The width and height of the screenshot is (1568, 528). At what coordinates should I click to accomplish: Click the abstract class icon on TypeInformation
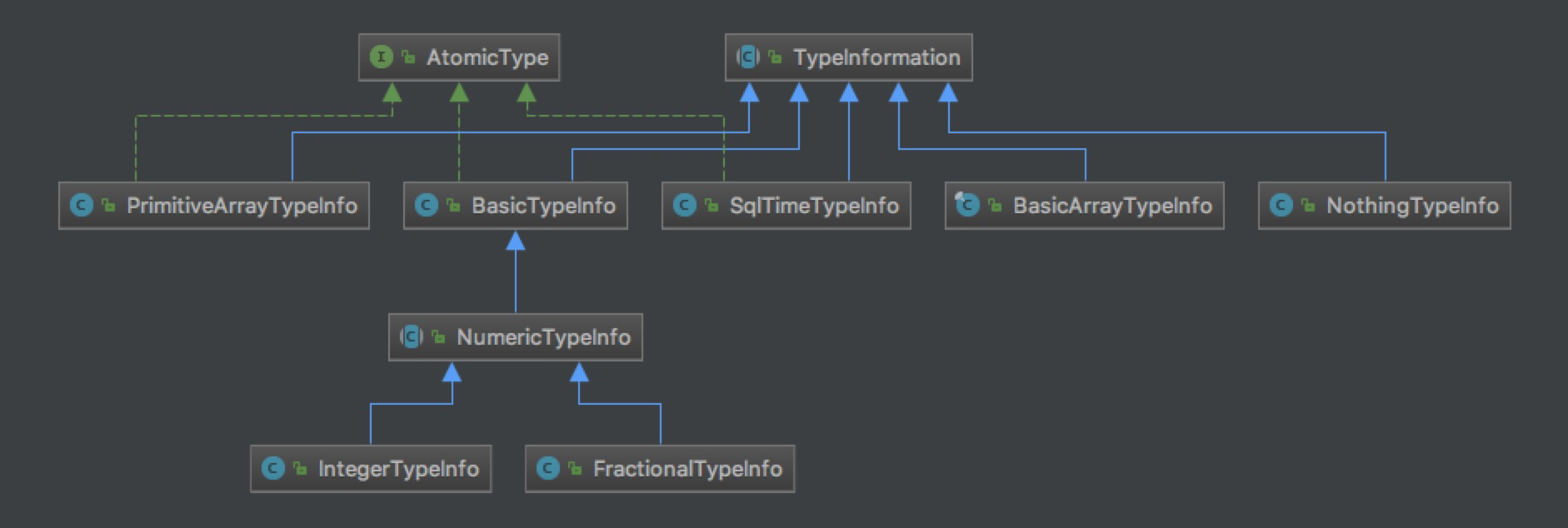tap(747, 57)
